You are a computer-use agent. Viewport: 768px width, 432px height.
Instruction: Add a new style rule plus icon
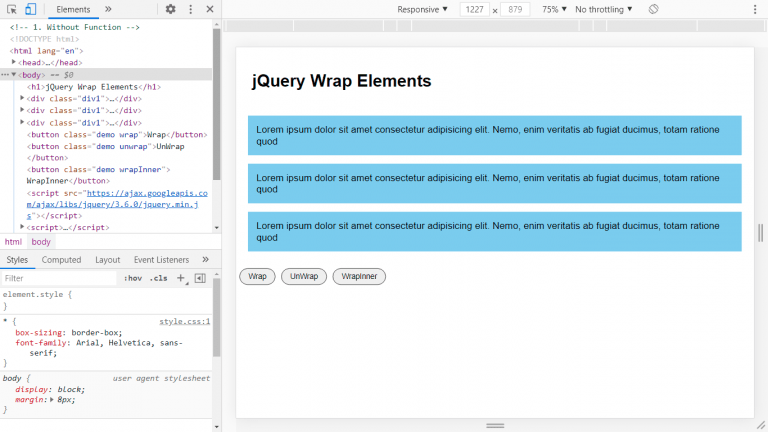(x=181, y=278)
